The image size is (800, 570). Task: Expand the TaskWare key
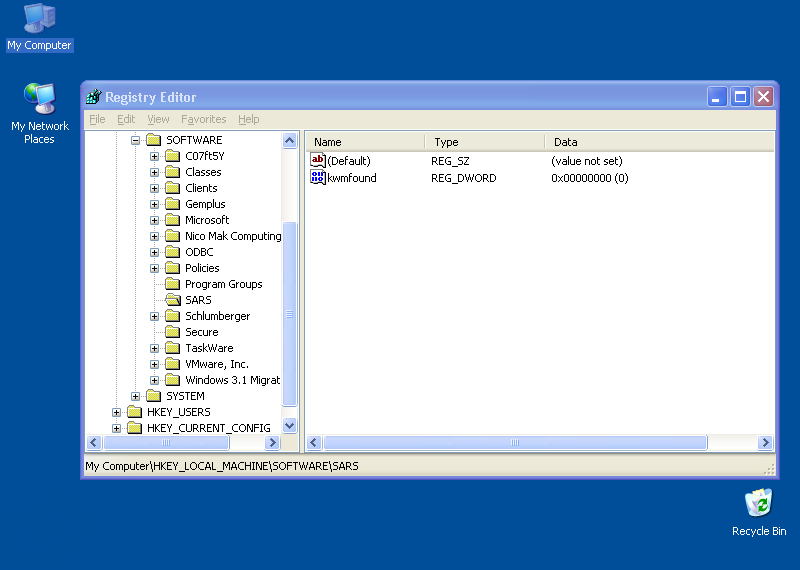[154, 349]
